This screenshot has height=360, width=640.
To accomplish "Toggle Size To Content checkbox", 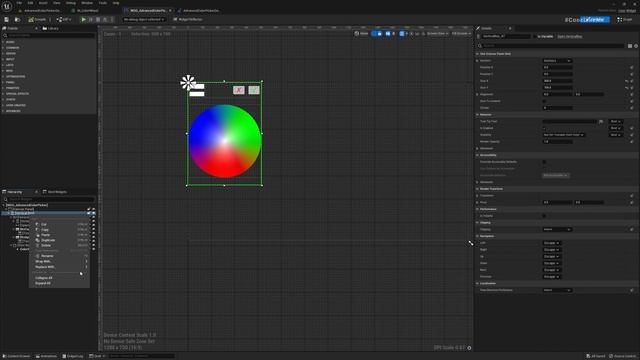I will click(544, 101).
